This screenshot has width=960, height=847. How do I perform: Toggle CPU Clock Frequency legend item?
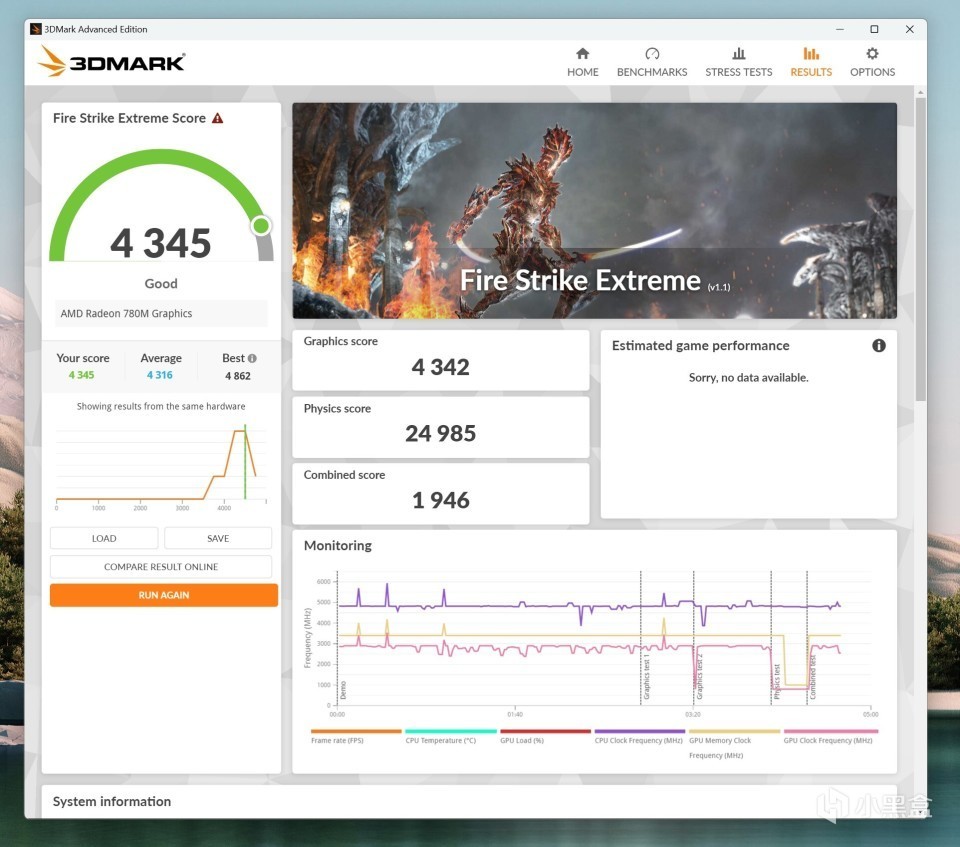pos(639,736)
